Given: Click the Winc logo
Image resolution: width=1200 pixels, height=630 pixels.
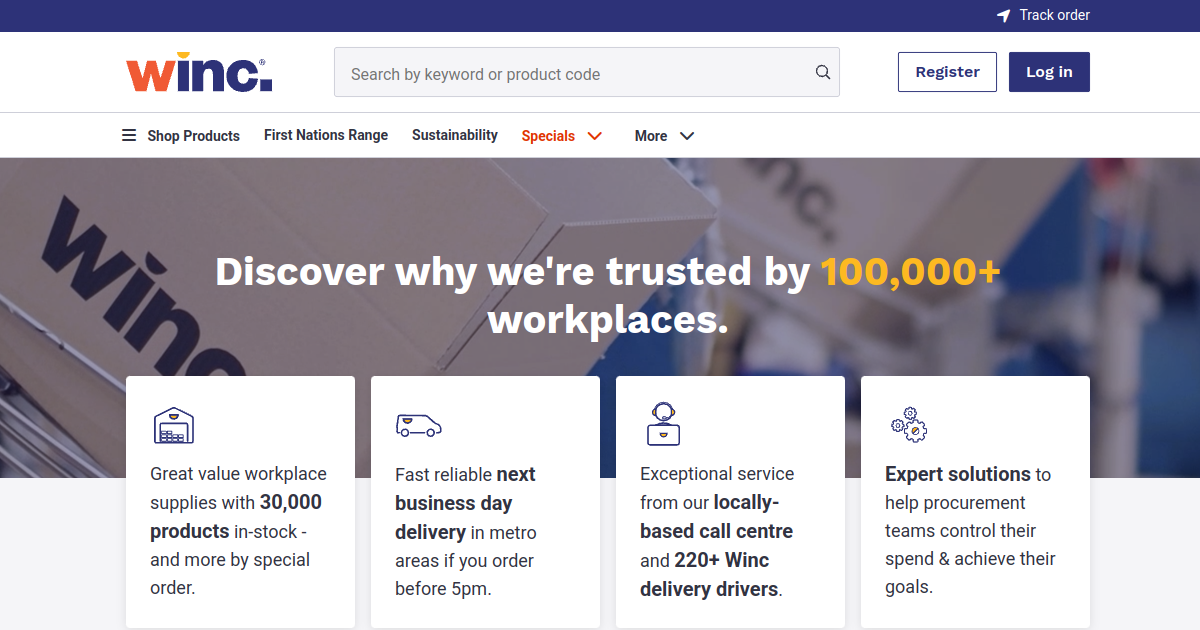Looking at the screenshot, I should tap(199, 74).
